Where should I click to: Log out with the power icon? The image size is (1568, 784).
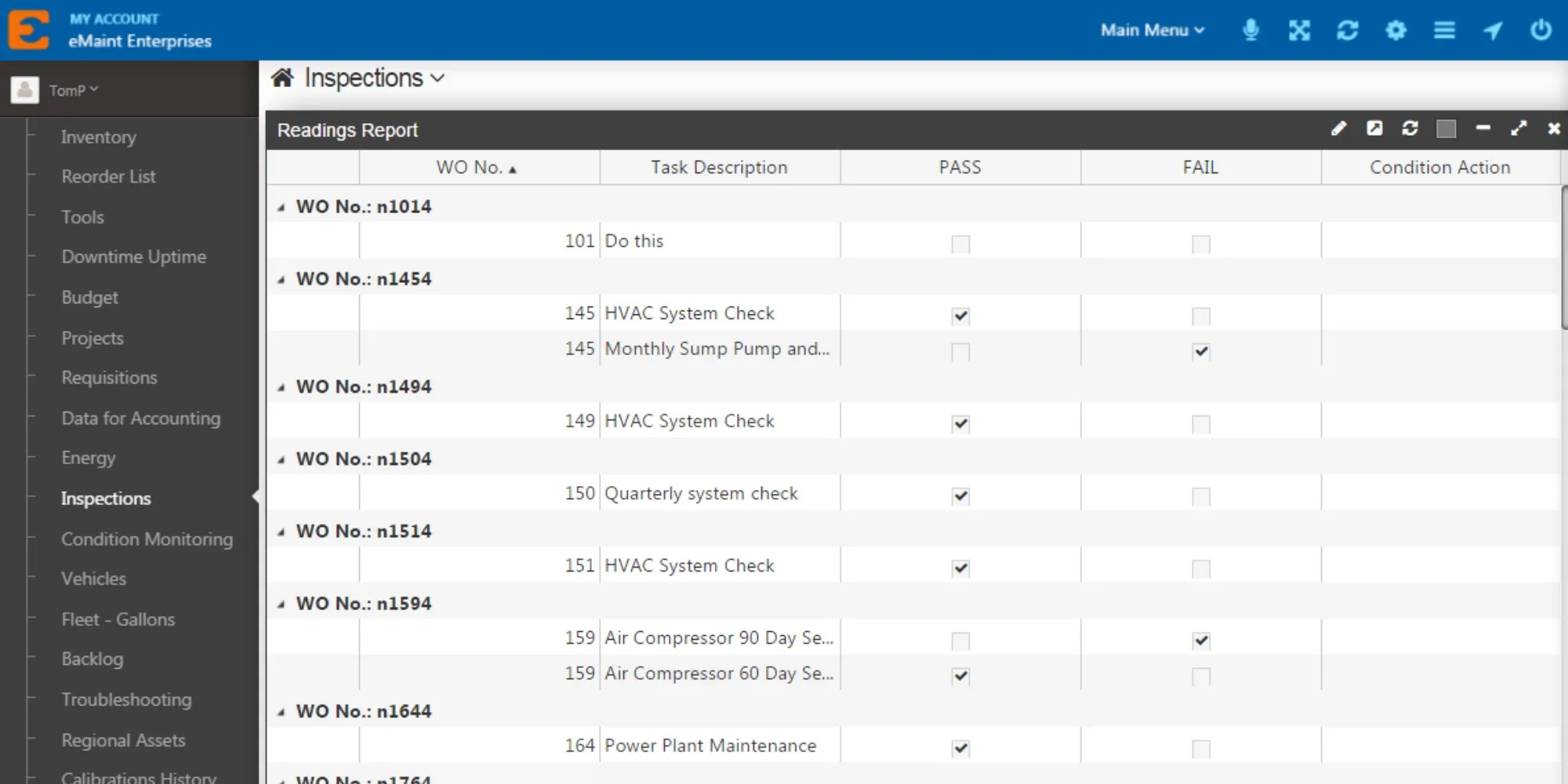pos(1541,30)
